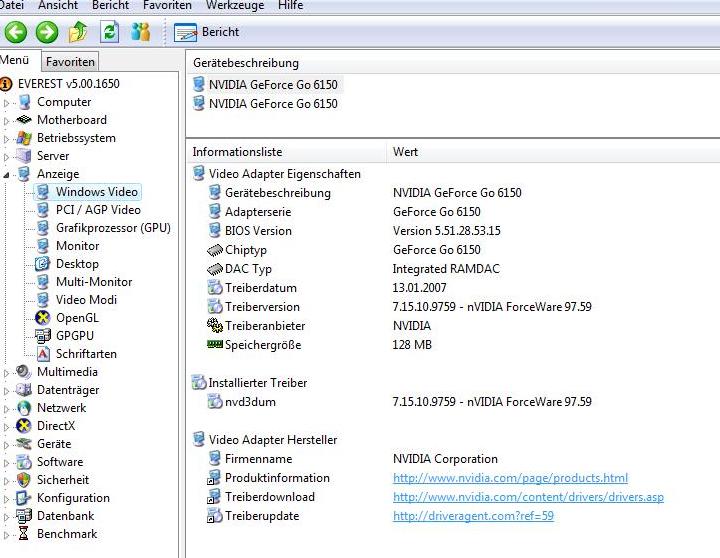Click the Desktop icon in the tree

click(43, 264)
